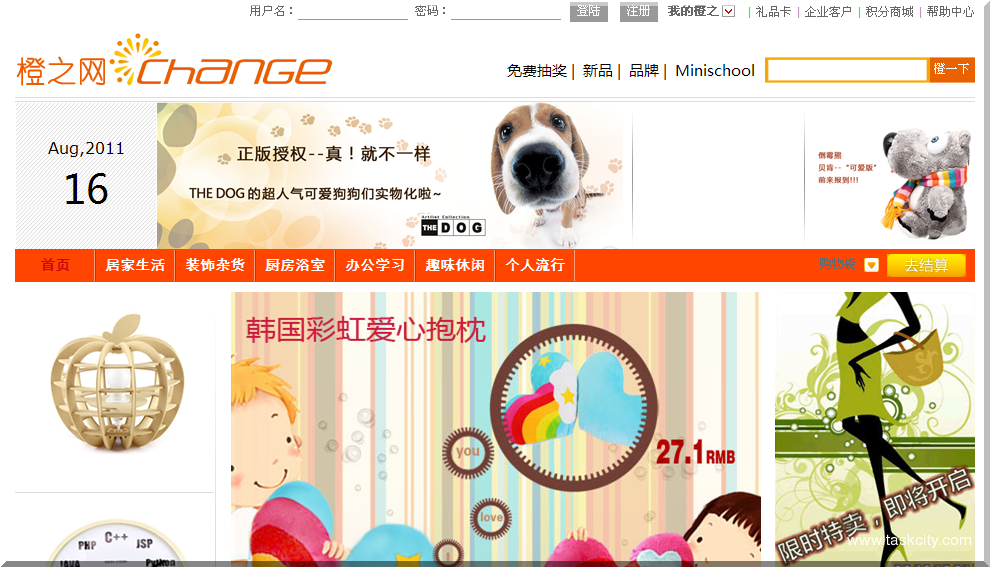Click the apple-shaped lamp product thumbnail
Viewport: 990px width, 567px height.
pos(117,385)
